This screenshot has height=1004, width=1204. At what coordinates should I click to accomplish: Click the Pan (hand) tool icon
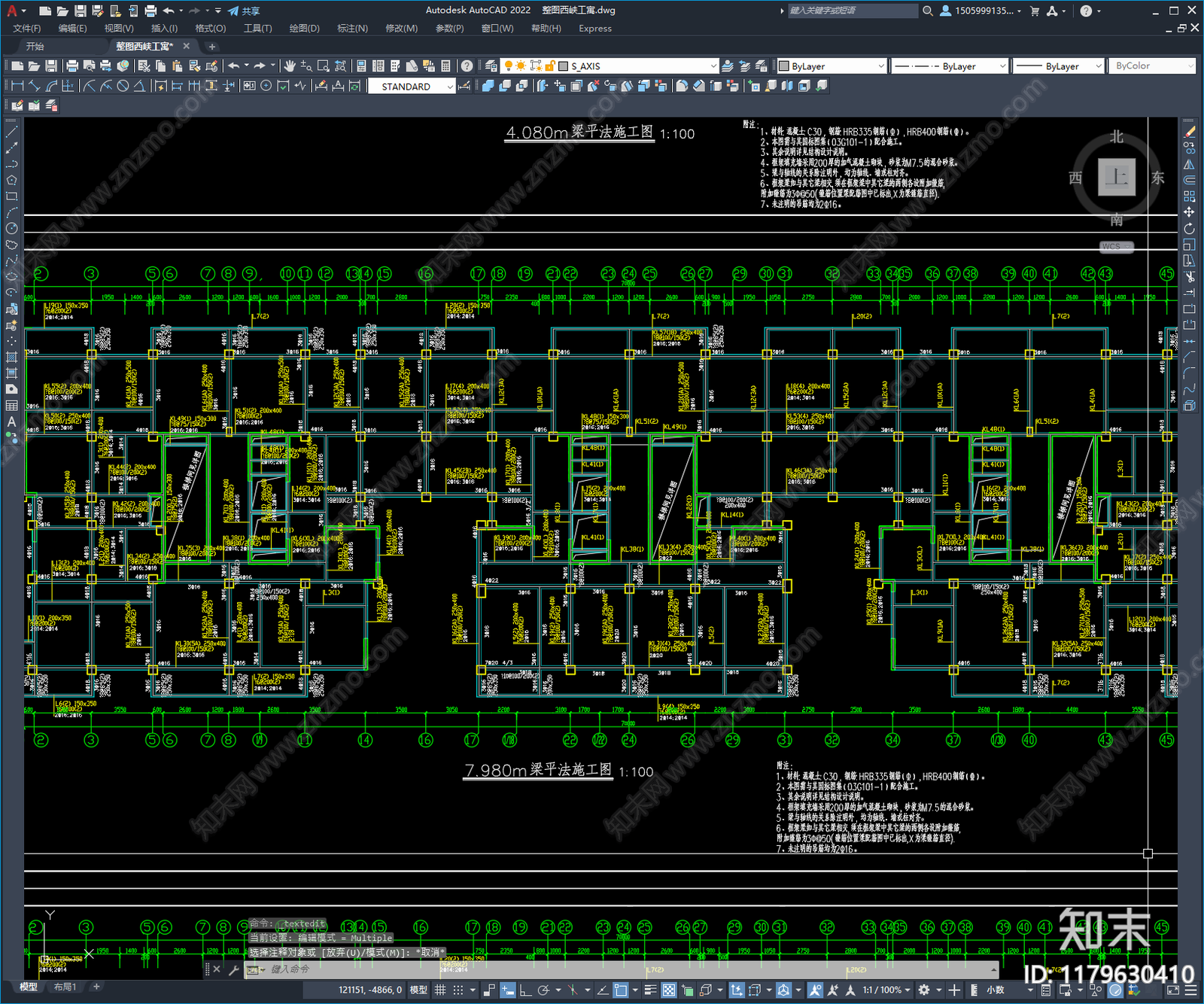click(x=290, y=66)
